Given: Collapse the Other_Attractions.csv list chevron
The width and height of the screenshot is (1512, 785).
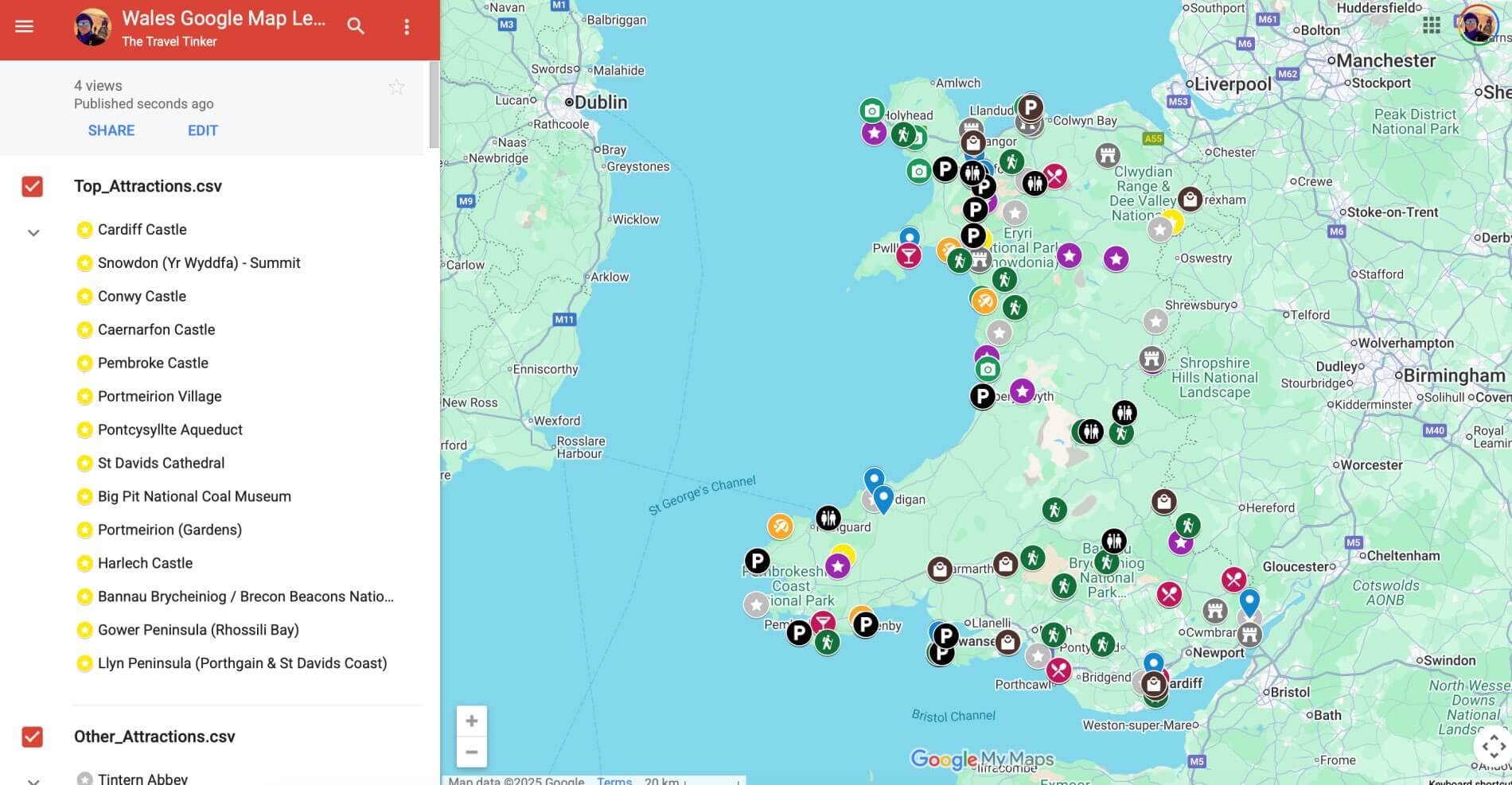Looking at the screenshot, I should click(33, 779).
